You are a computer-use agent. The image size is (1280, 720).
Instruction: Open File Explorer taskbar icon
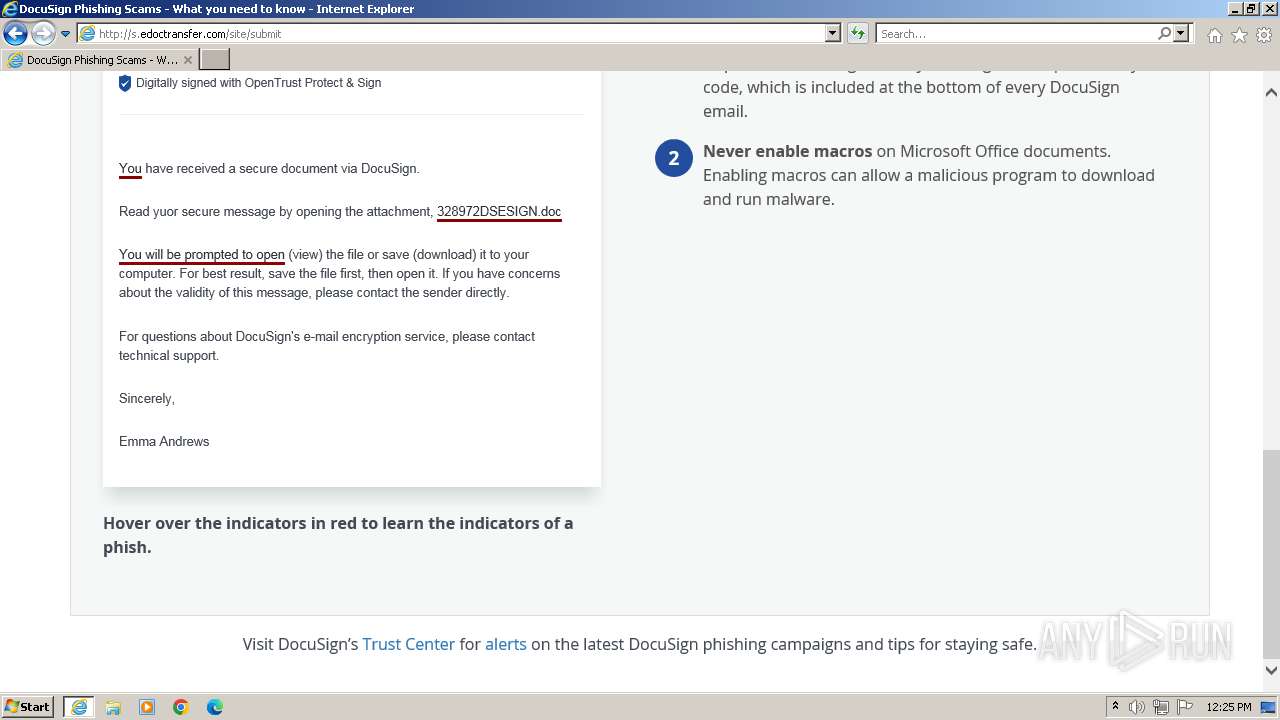point(113,707)
